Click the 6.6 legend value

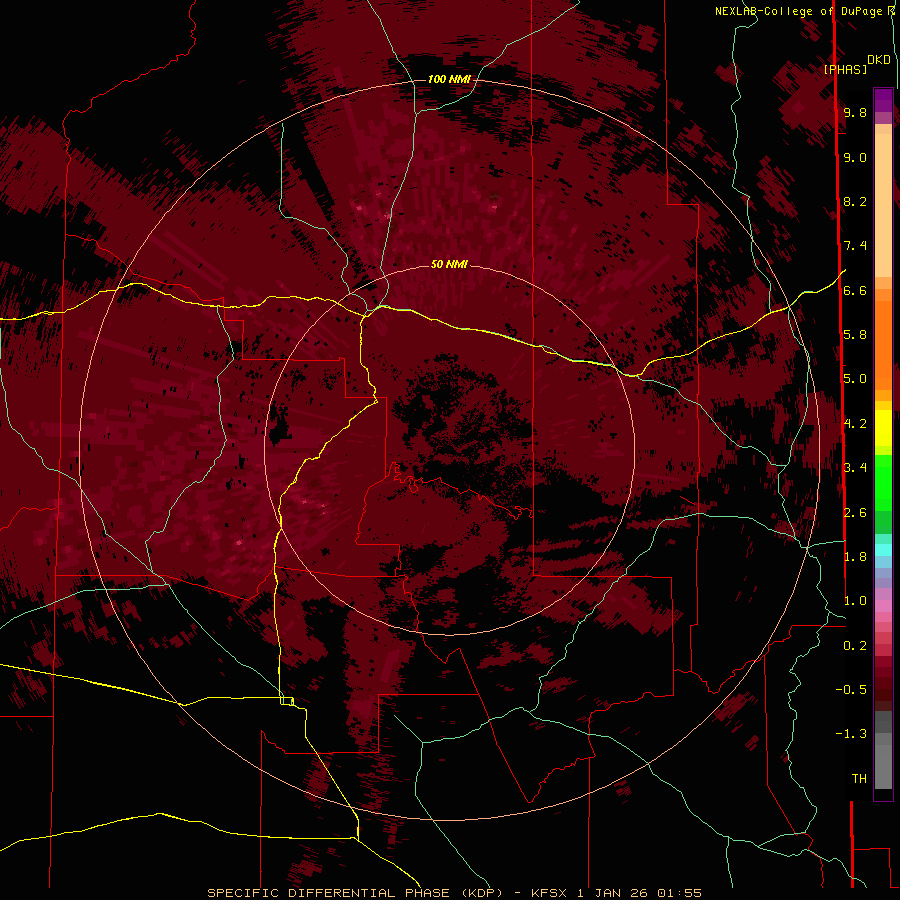pyautogui.click(x=855, y=290)
